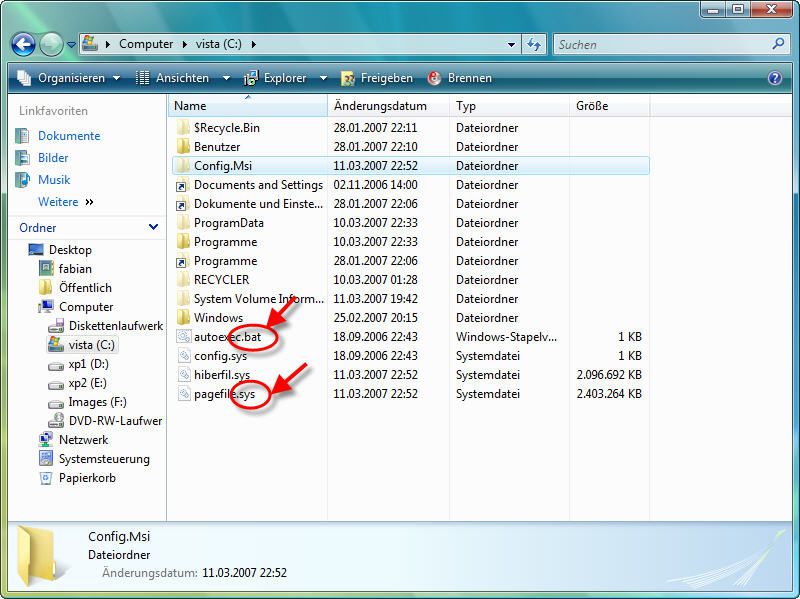Open the recent pages dropdown arrow
Viewport: 800px width, 599px height.
(x=71, y=45)
